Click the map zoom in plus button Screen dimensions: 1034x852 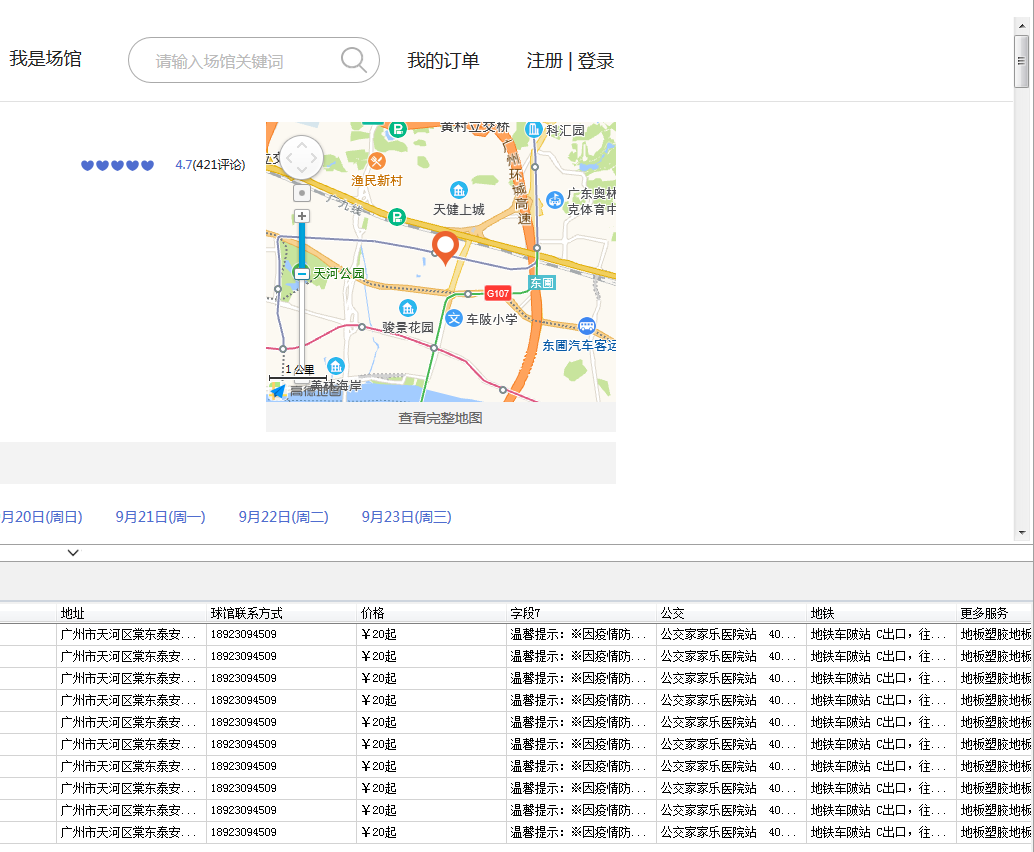point(302,216)
